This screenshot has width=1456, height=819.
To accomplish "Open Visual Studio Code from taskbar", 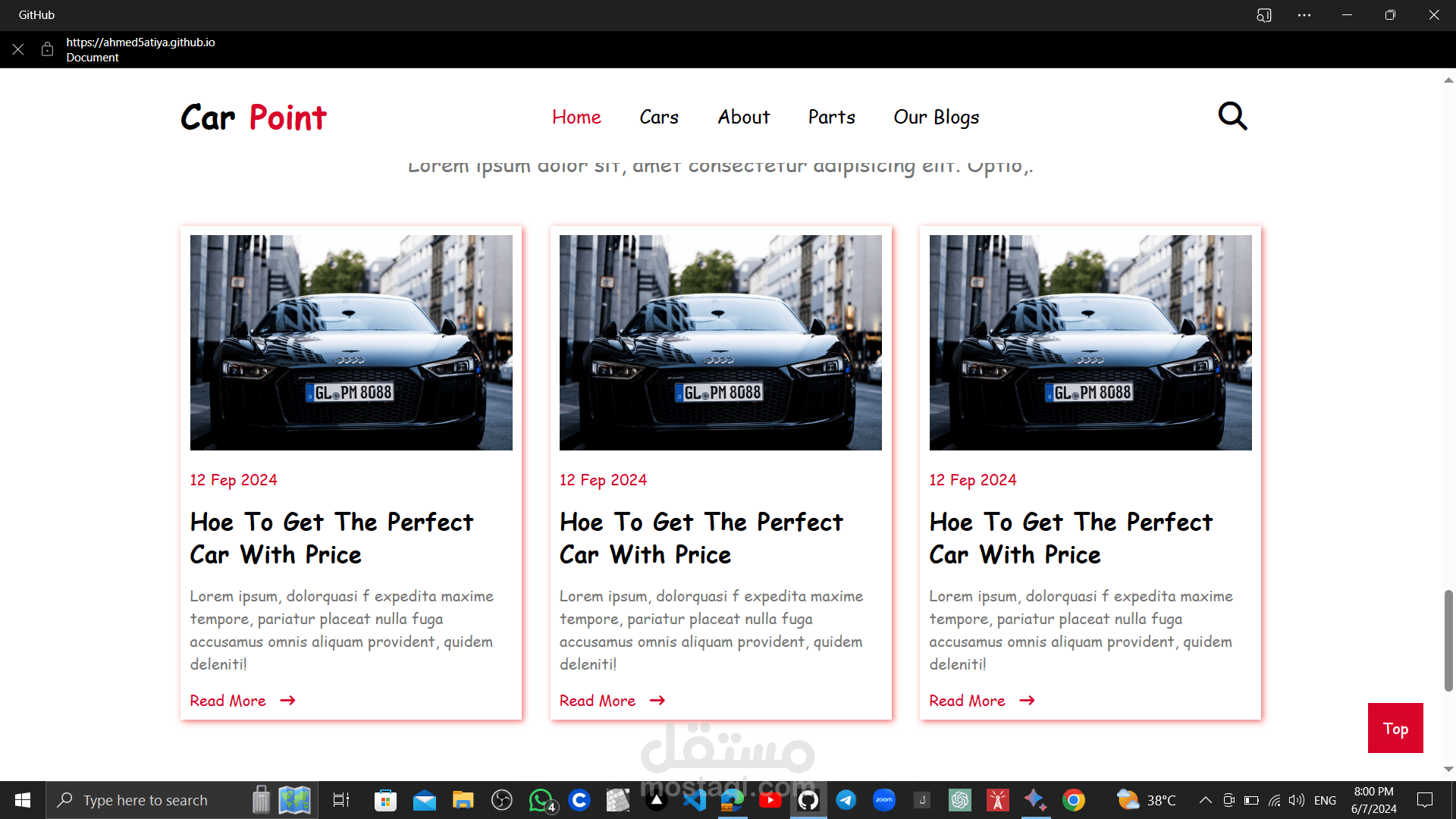I will click(x=695, y=800).
